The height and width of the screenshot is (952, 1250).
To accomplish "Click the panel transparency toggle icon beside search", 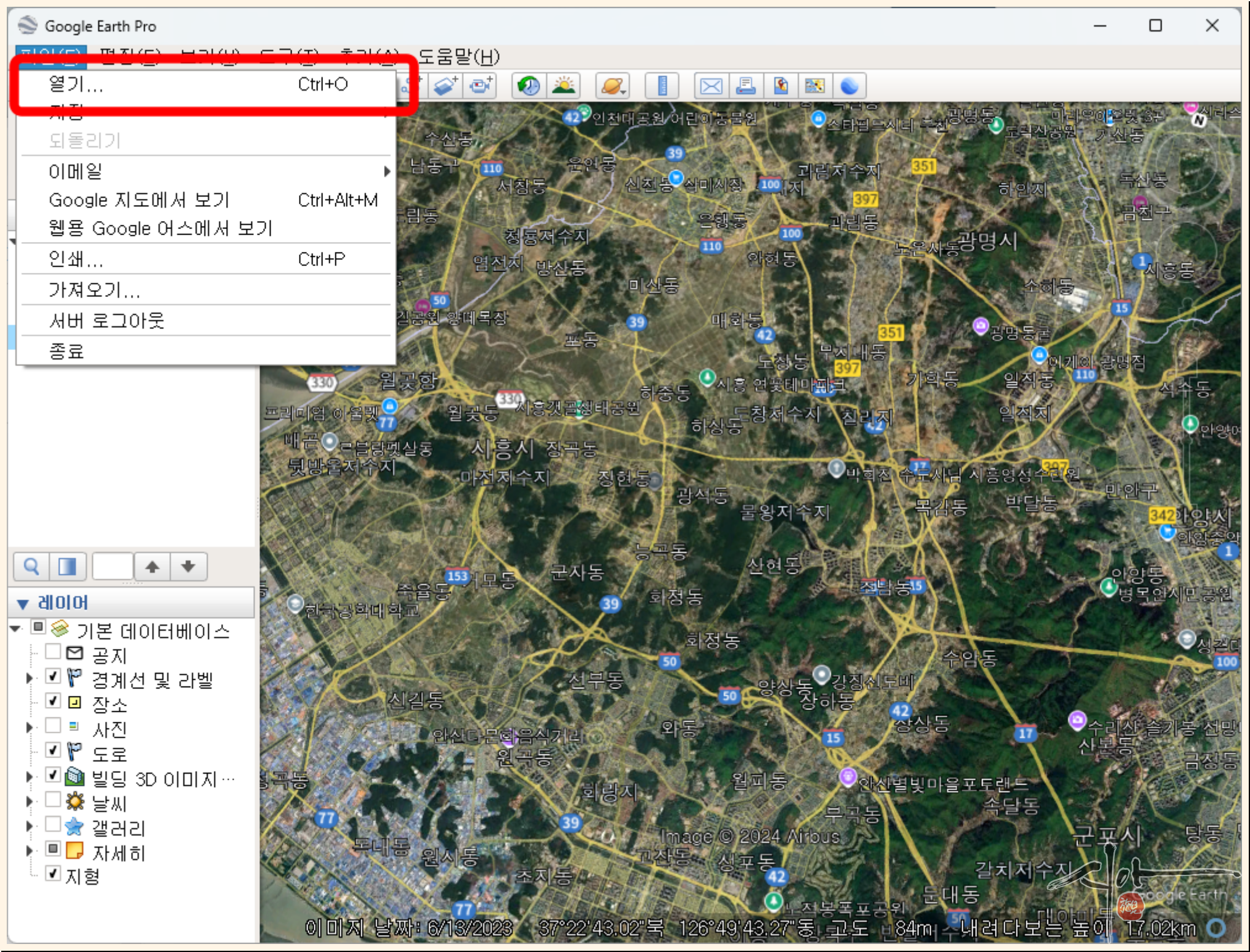I will [x=67, y=566].
